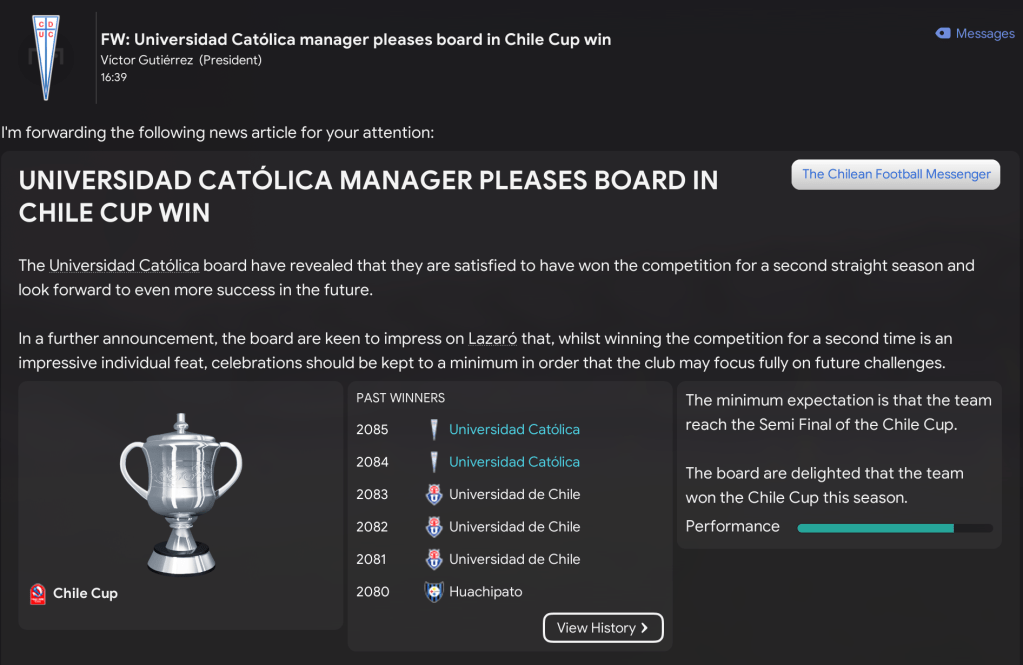Click the 2083 Universidad de Chile badge
The height and width of the screenshot is (665, 1023).
[x=433, y=495]
